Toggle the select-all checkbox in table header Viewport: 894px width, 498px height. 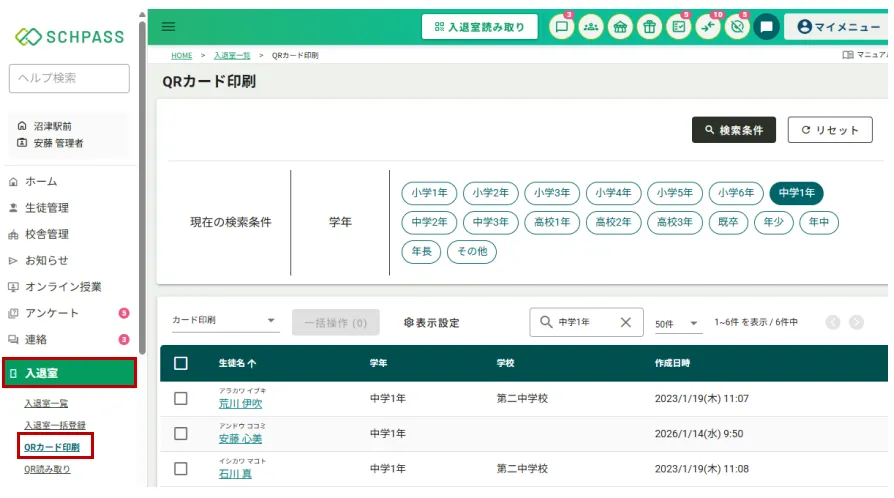(181, 363)
